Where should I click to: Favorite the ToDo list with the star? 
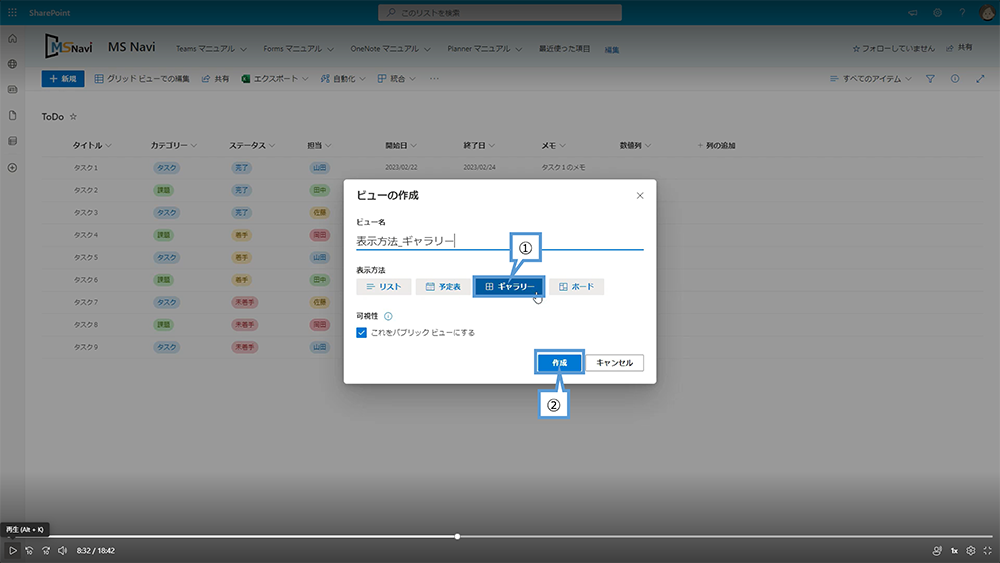point(73,117)
